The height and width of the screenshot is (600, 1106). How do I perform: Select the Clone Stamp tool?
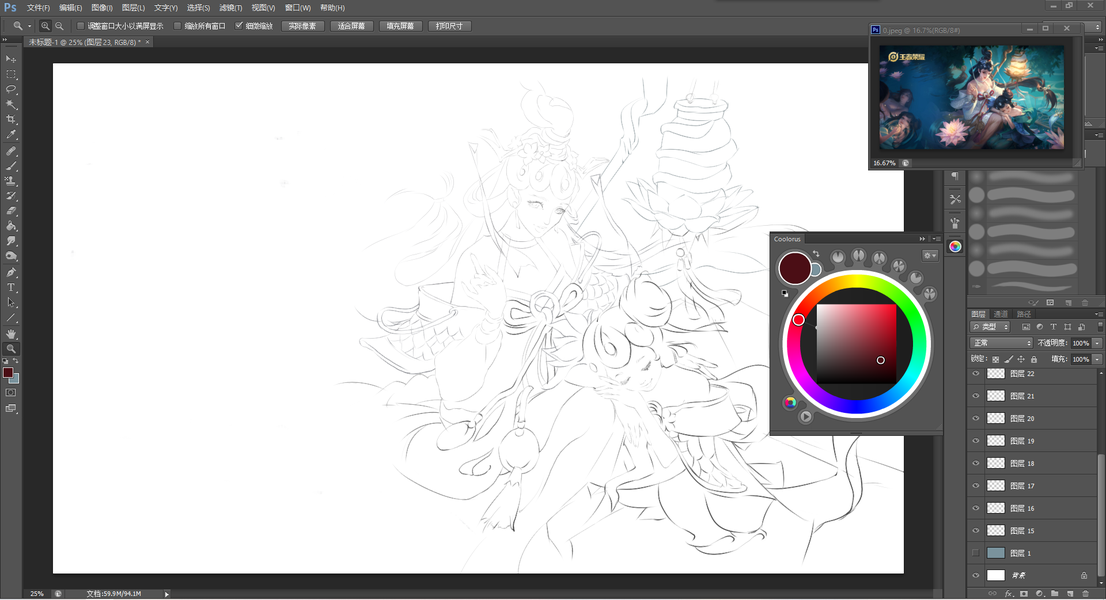point(11,181)
